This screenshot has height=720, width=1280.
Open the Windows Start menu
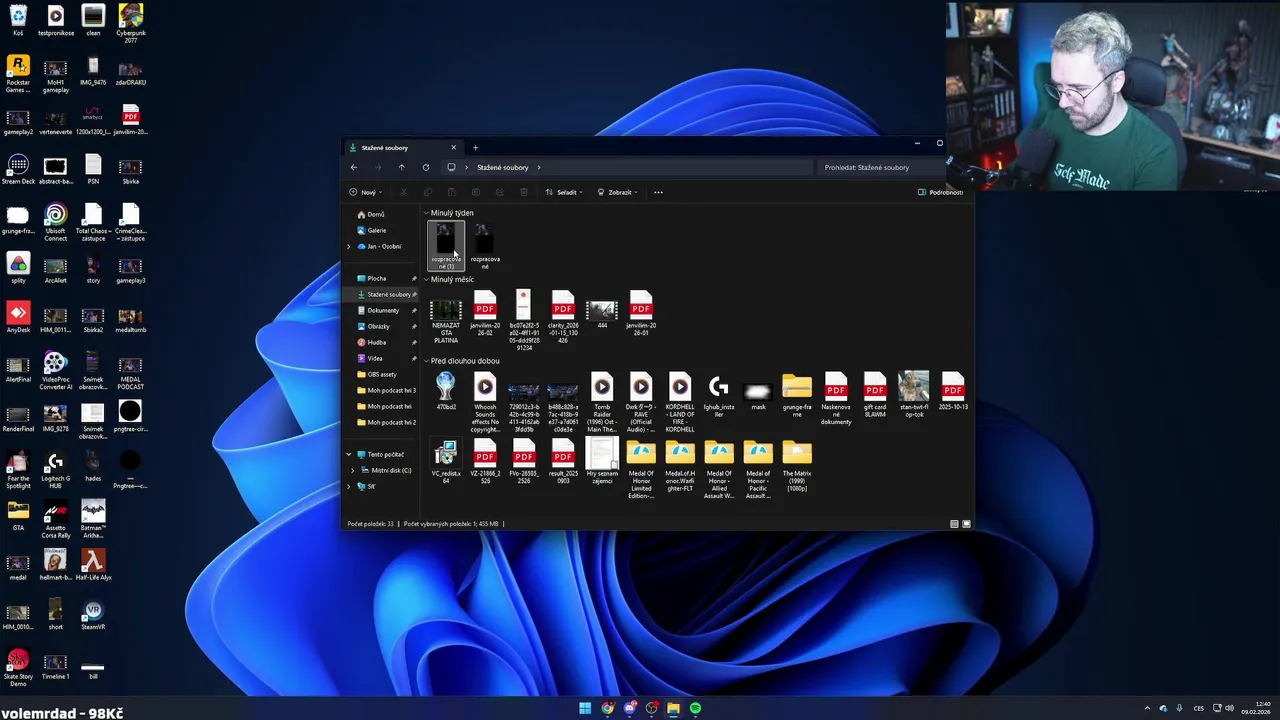coord(585,708)
